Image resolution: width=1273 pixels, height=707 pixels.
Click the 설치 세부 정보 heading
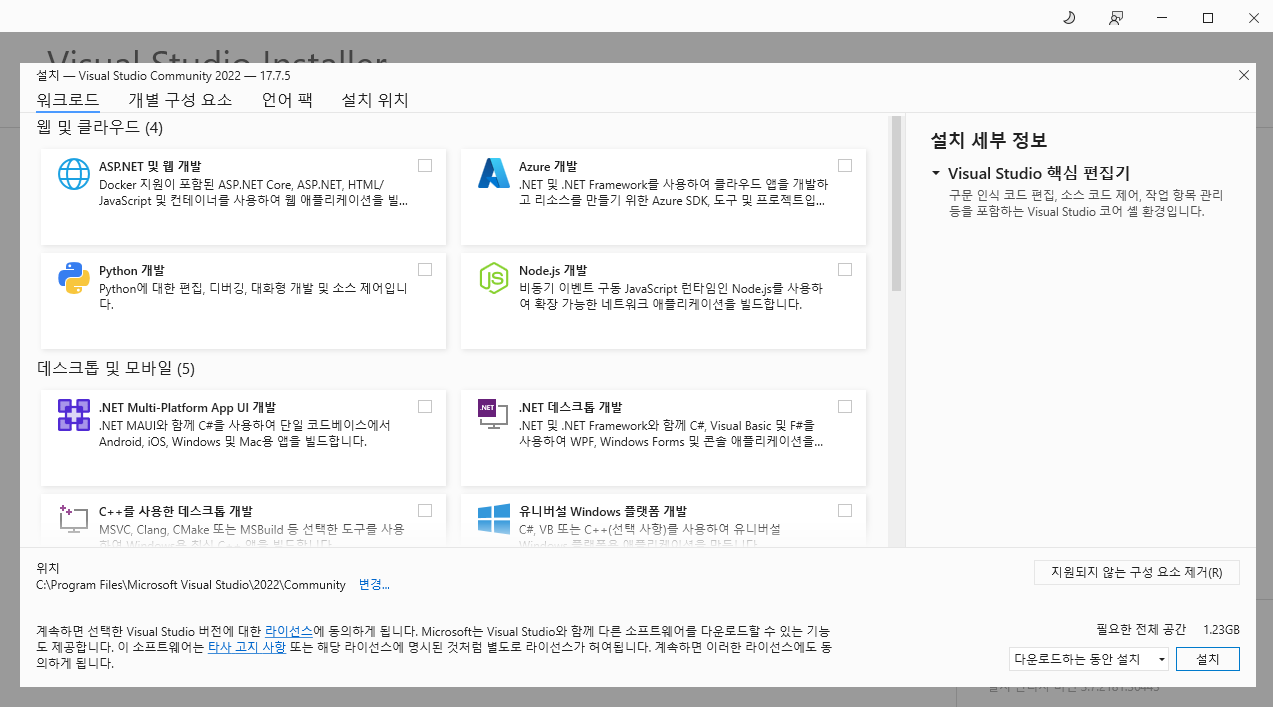(988, 141)
